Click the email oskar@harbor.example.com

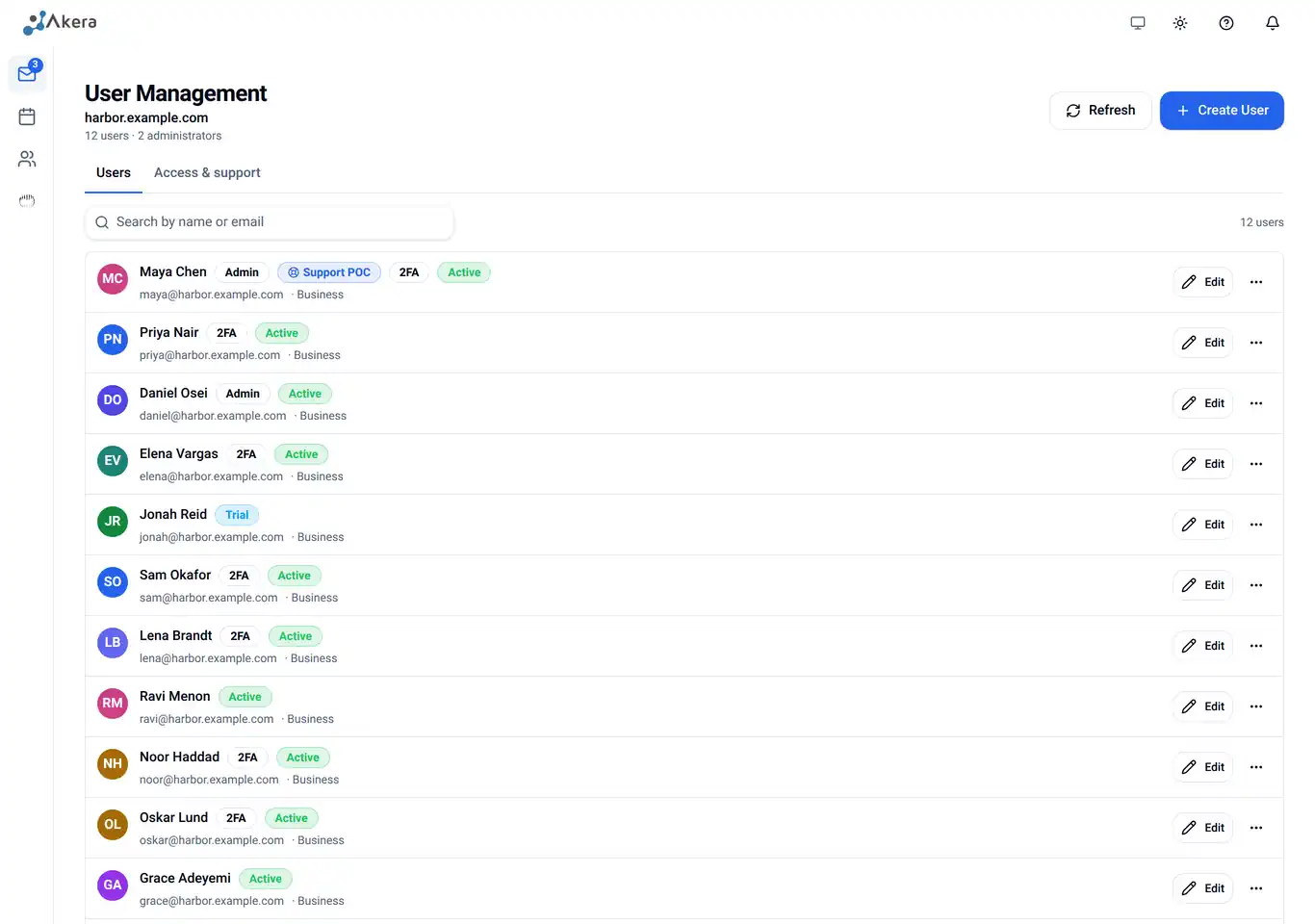(x=212, y=840)
